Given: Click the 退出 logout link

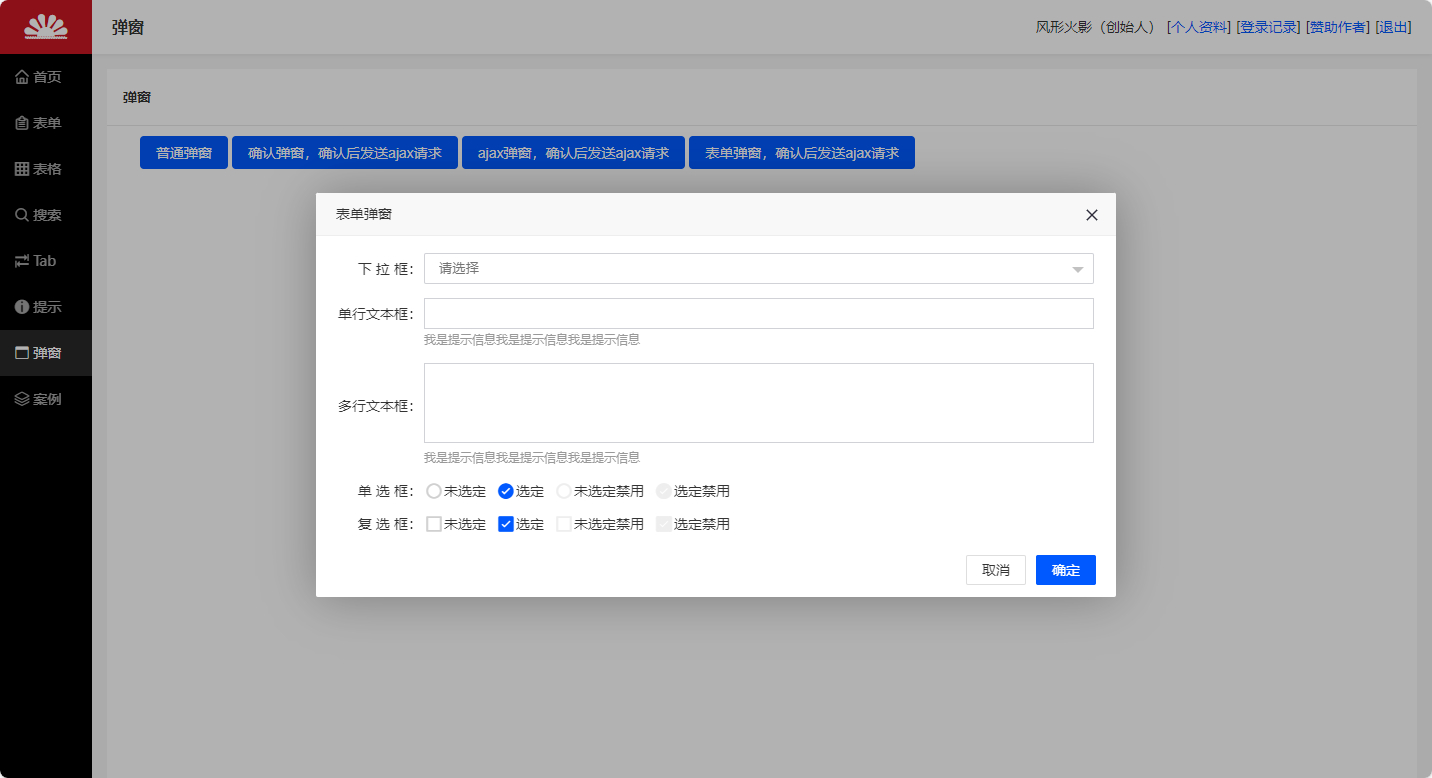Looking at the screenshot, I should coord(1394,27).
